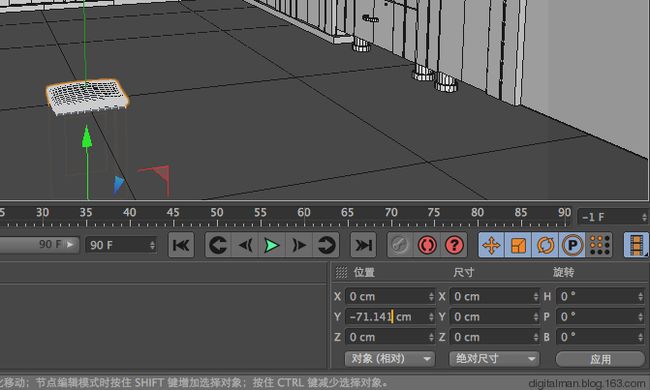650x390 pixels.
Task: Toggle parameter recording P icon
Action: (x=572, y=245)
